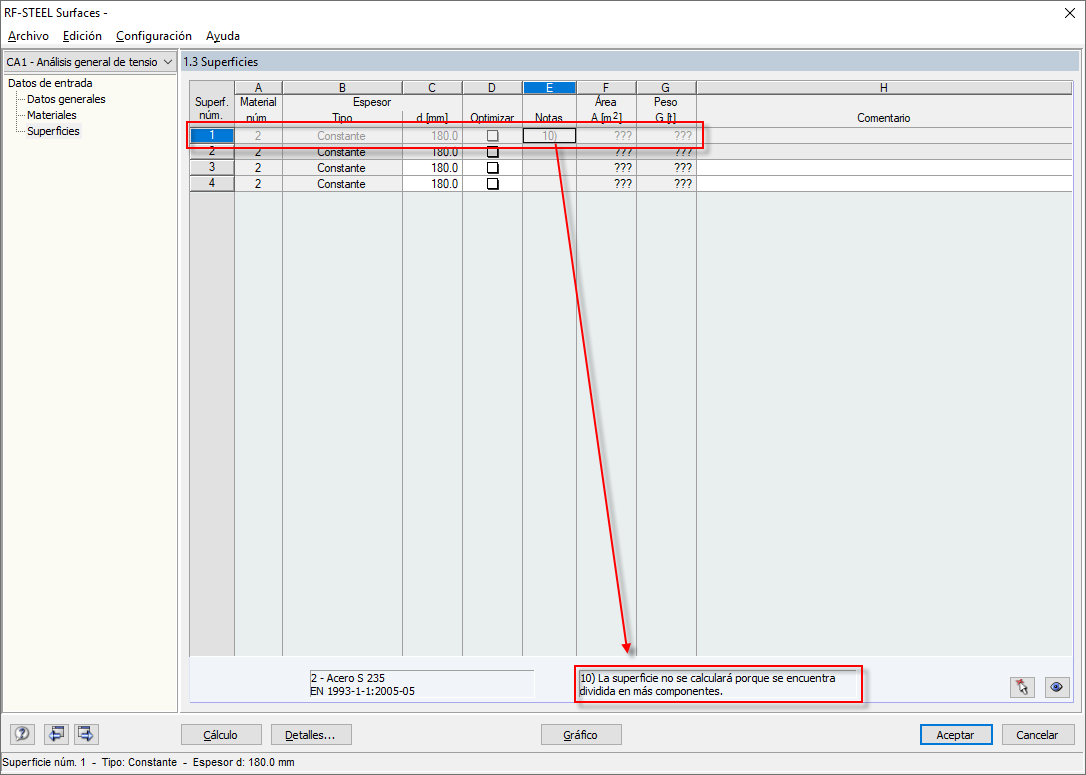Screen dimensions: 1086x775
Task: Click highlighted column E header
Action: click(549, 88)
